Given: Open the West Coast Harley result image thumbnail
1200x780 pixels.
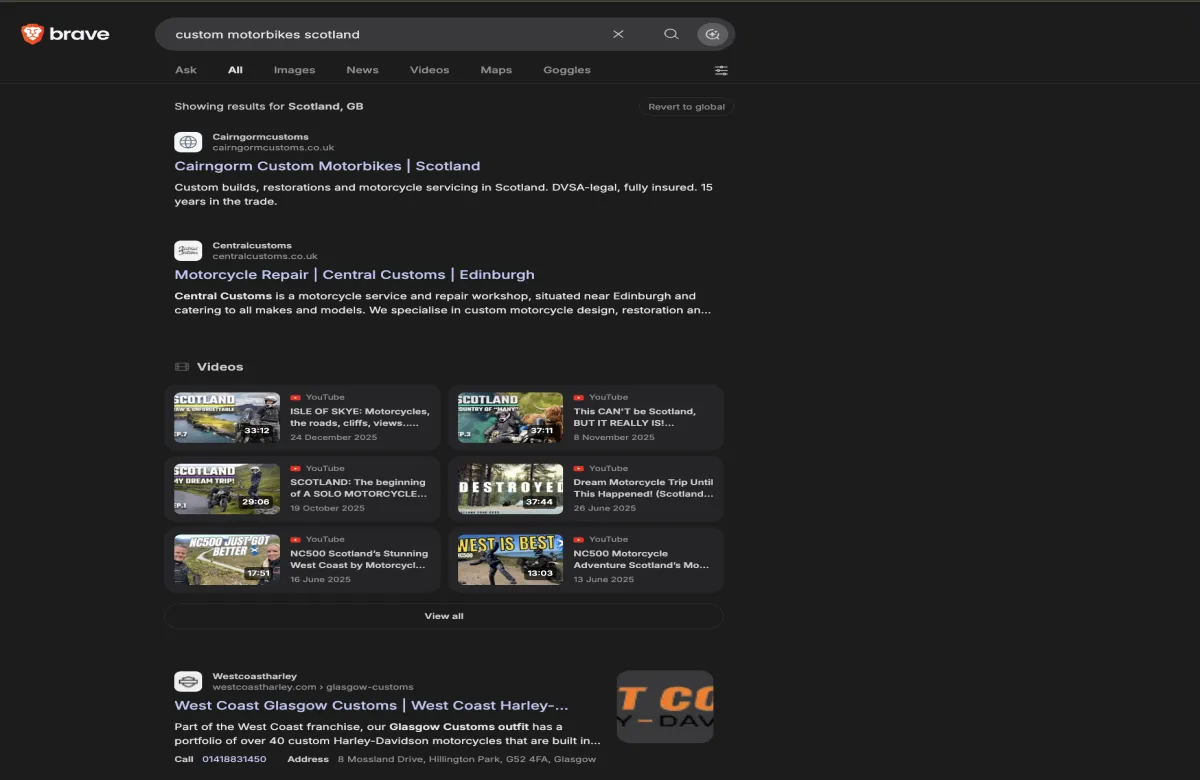Looking at the screenshot, I should (665, 706).
